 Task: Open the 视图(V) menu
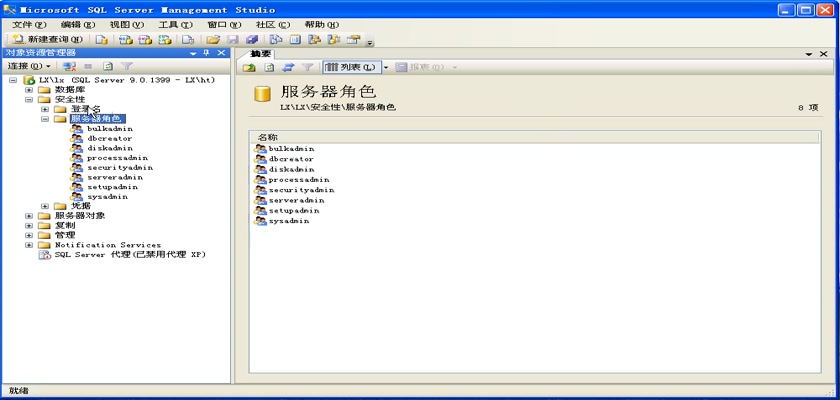(x=126, y=25)
